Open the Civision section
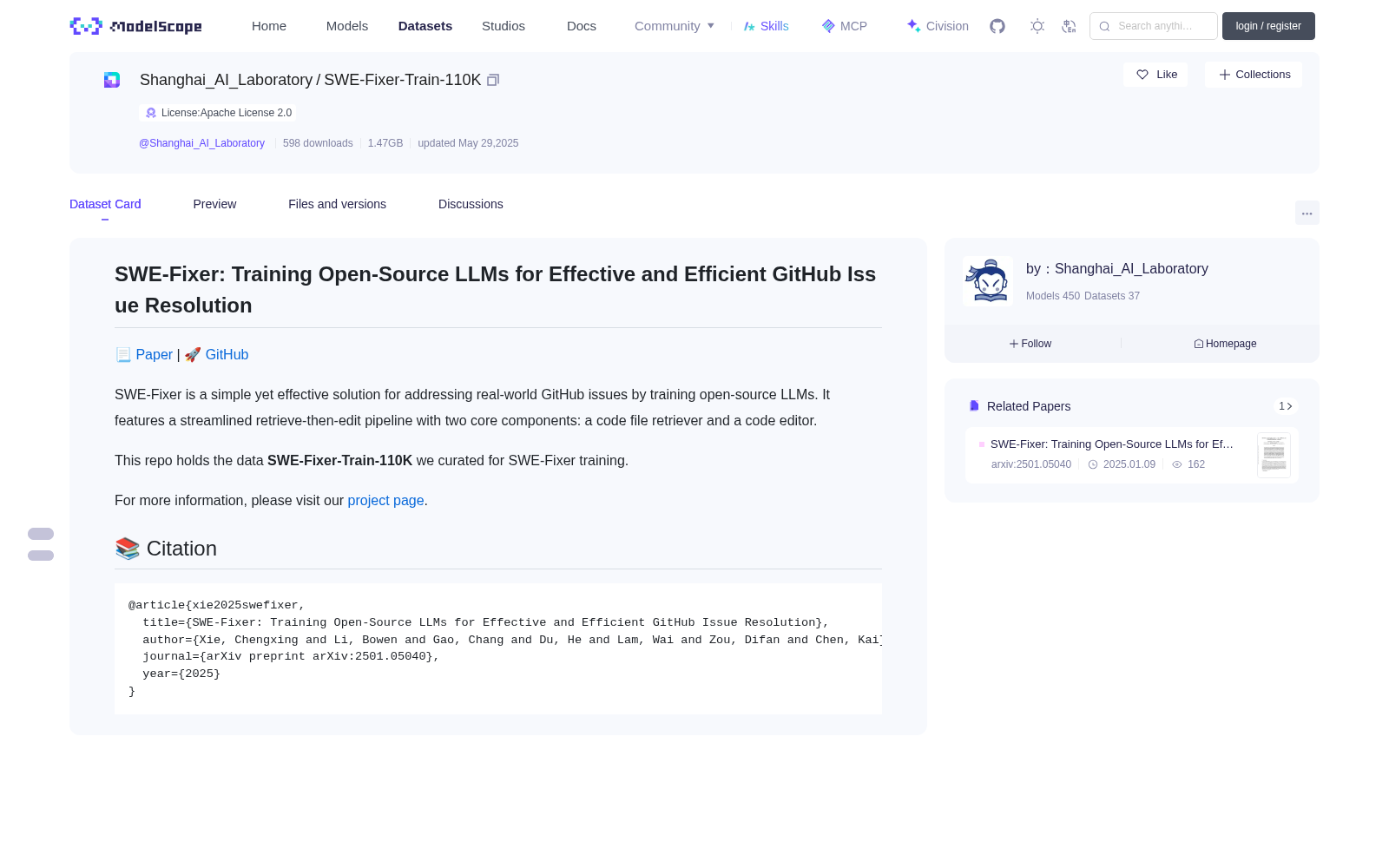This screenshot has height=868, width=1389. tap(938, 26)
